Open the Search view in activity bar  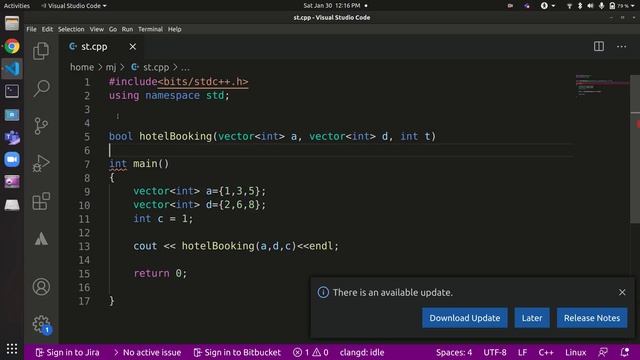tap(41, 88)
